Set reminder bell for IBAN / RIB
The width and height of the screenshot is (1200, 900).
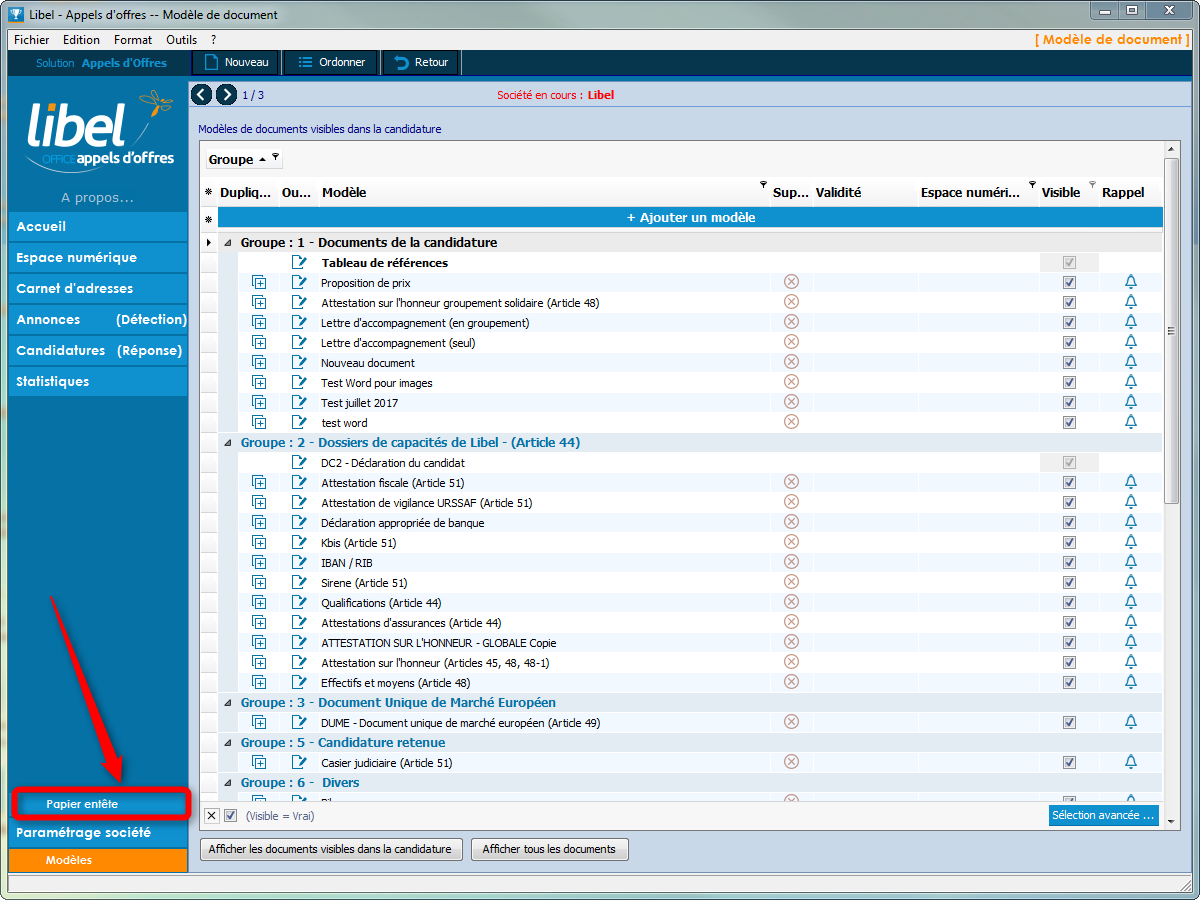[x=1131, y=562]
